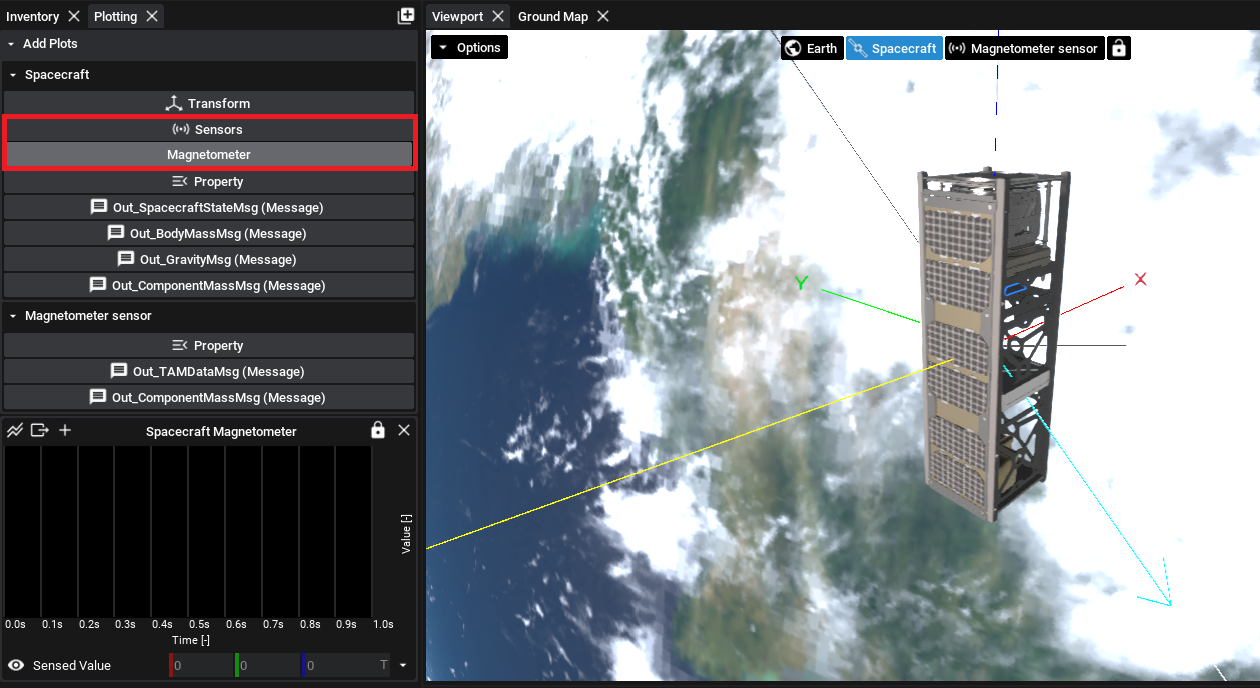
Task: Click the Out_TAMDataMsg (Message) button
Action: (208, 372)
